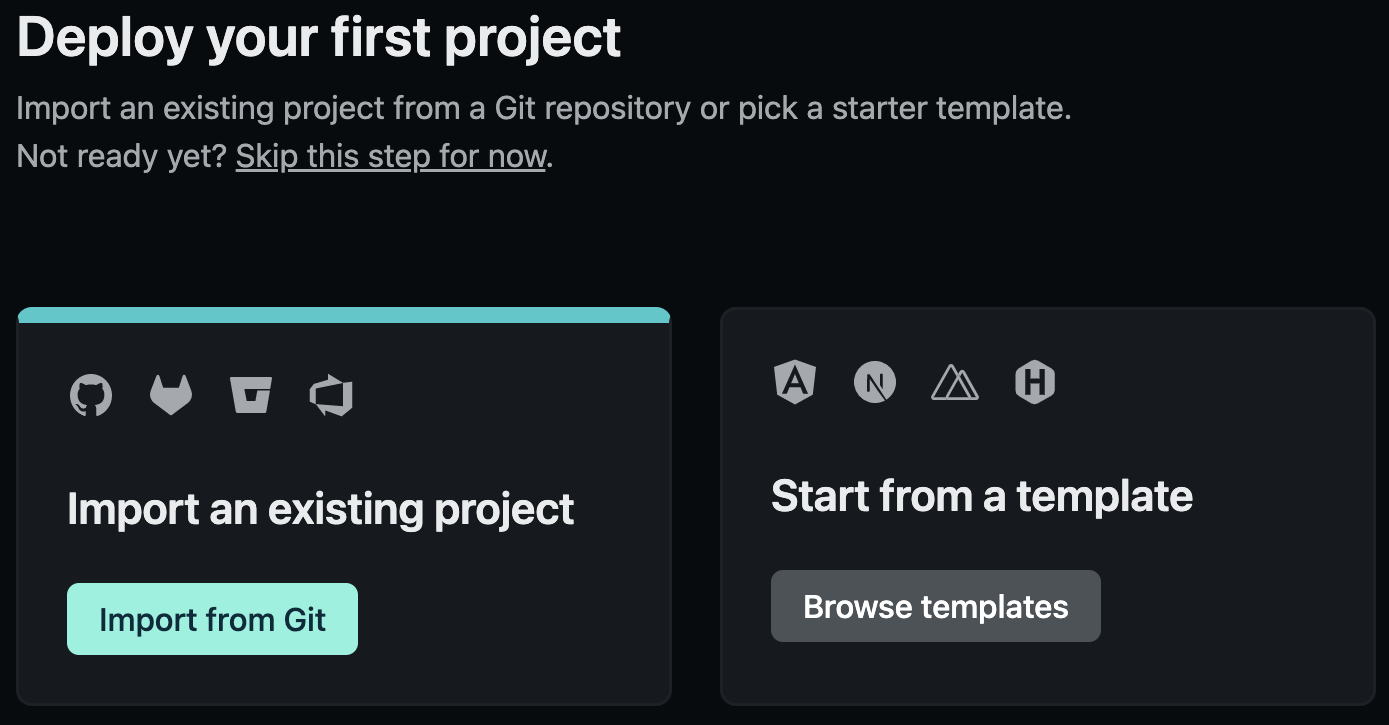Viewport: 1389px width, 725px height.
Task: Click the Not ready yet text
Action: (x=120, y=156)
